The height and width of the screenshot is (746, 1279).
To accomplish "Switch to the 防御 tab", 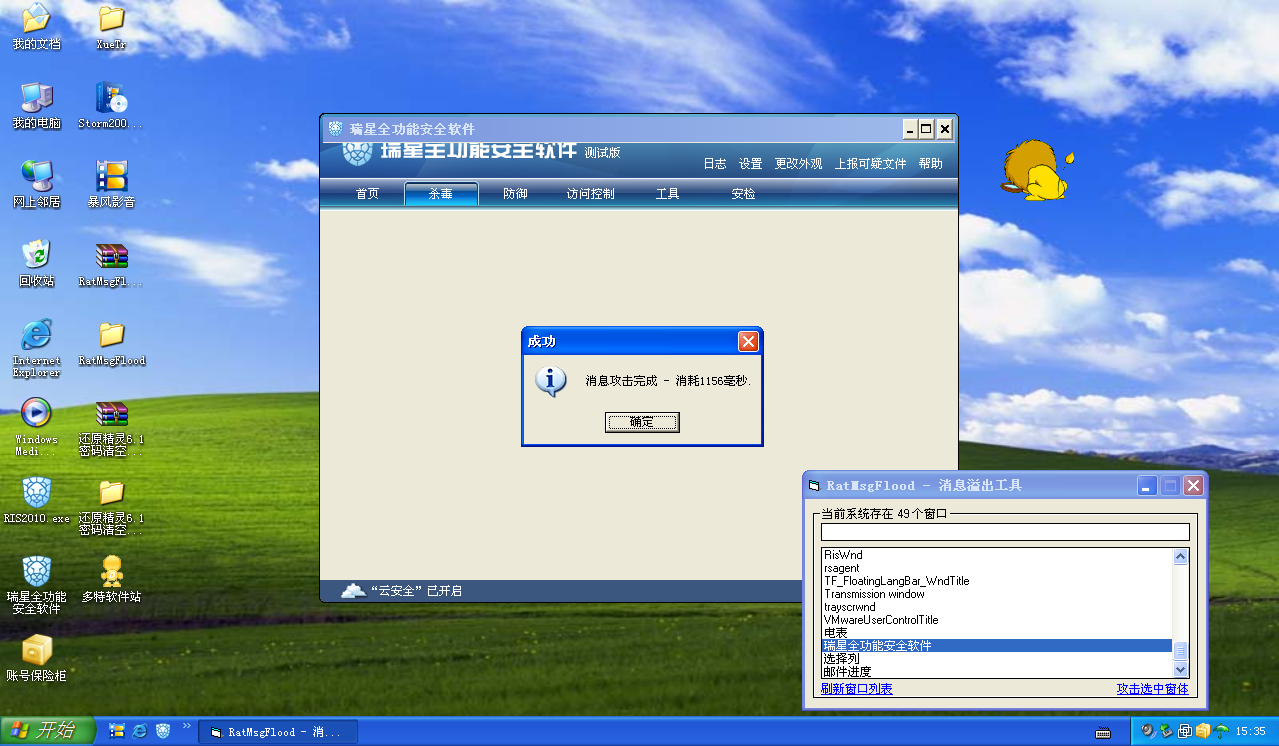I will coord(515,194).
